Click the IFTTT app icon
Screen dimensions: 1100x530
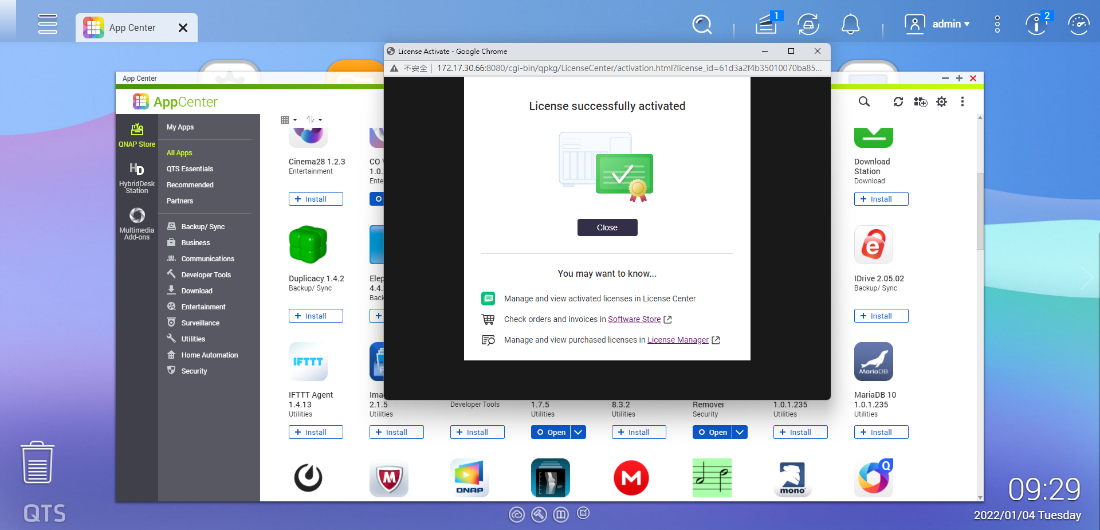pyautogui.click(x=308, y=362)
